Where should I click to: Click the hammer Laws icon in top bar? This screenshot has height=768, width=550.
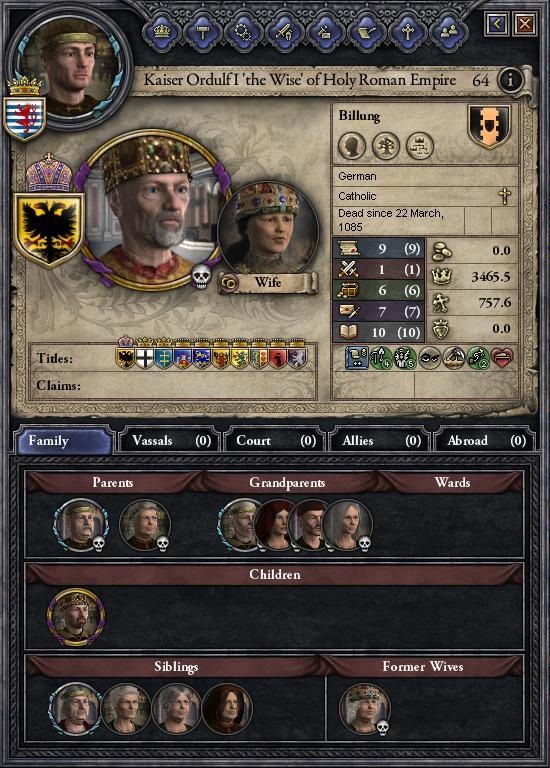(203, 32)
